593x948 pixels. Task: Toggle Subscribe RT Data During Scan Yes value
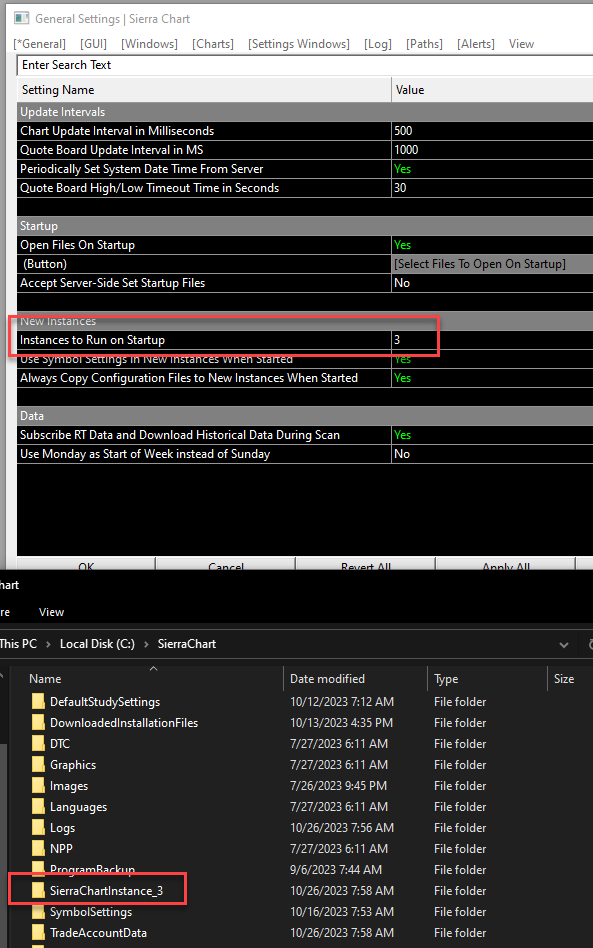coord(493,435)
